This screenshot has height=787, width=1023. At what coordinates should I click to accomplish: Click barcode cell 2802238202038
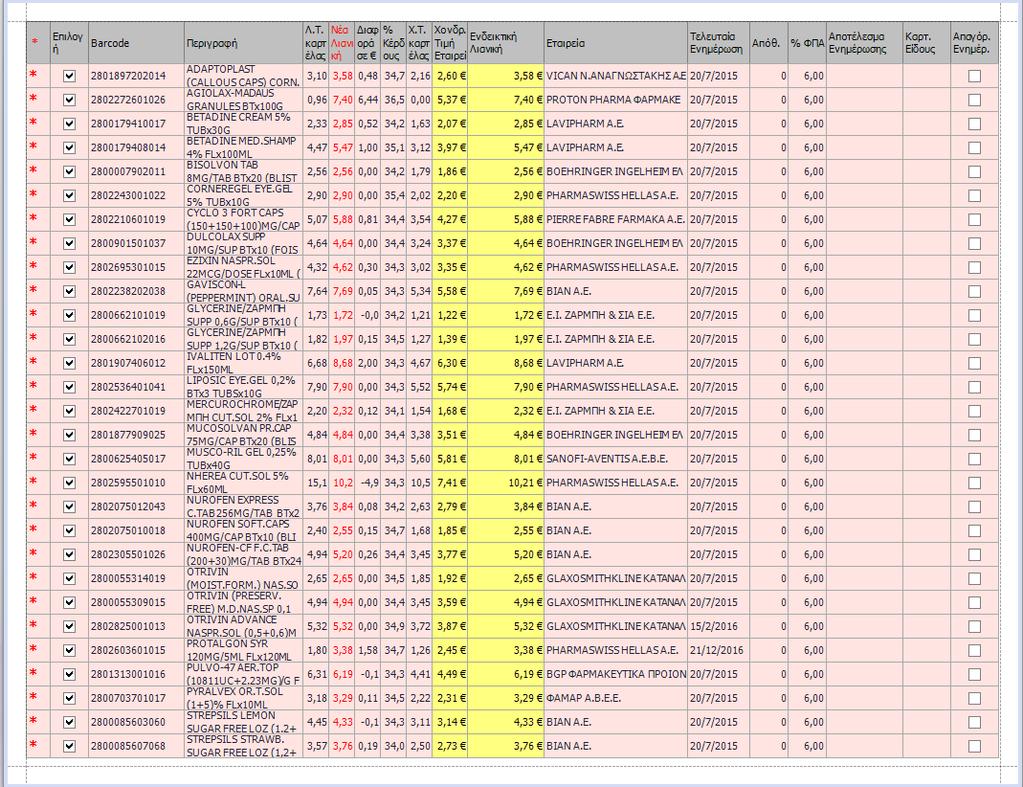point(136,292)
